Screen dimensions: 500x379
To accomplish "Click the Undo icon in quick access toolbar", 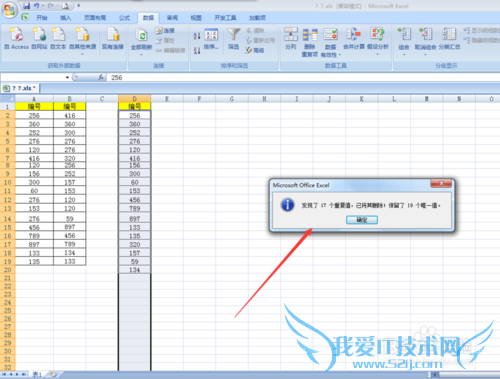I will (37, 6).
